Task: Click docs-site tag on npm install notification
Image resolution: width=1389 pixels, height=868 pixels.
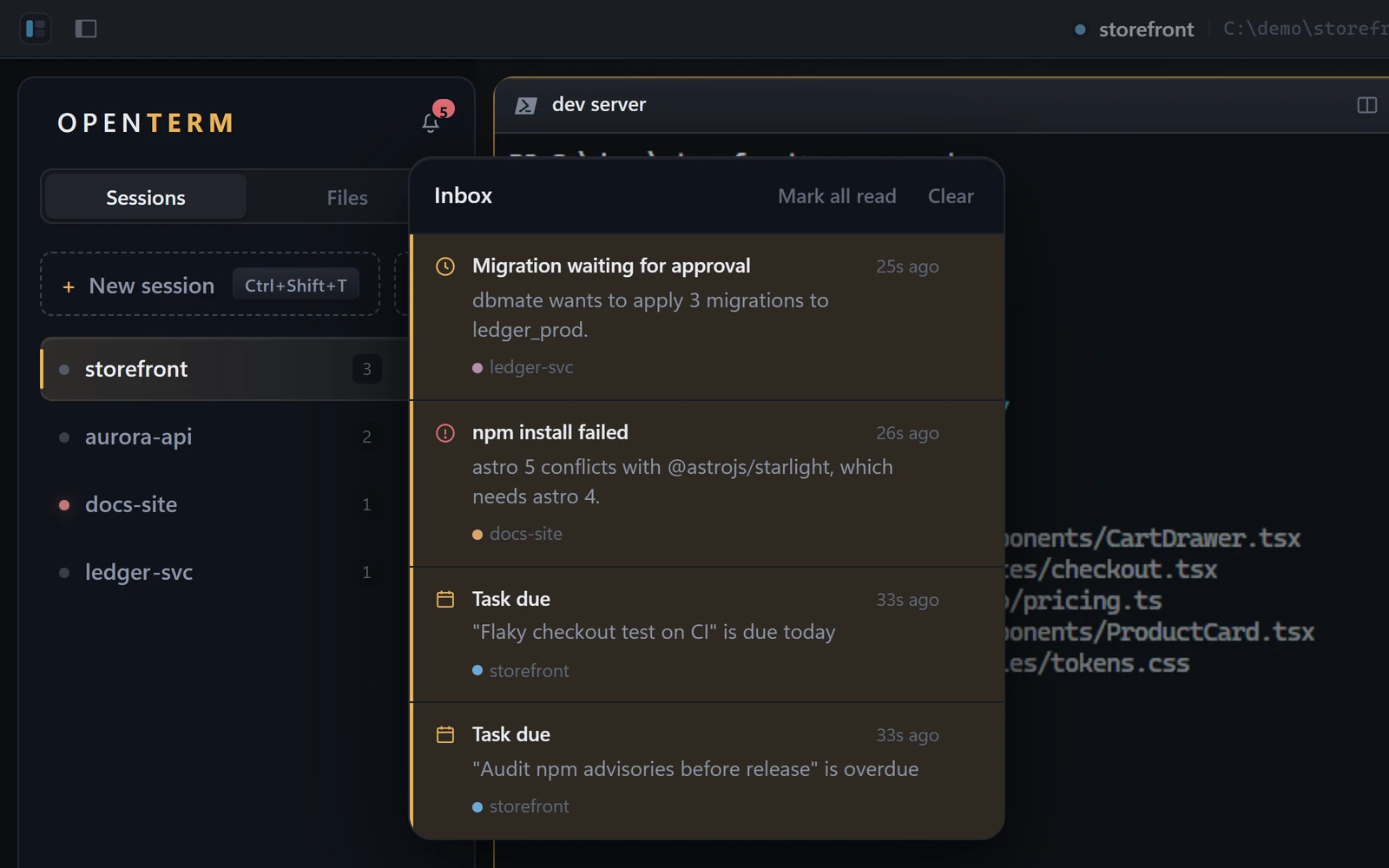Action: (x=517, y=534)
